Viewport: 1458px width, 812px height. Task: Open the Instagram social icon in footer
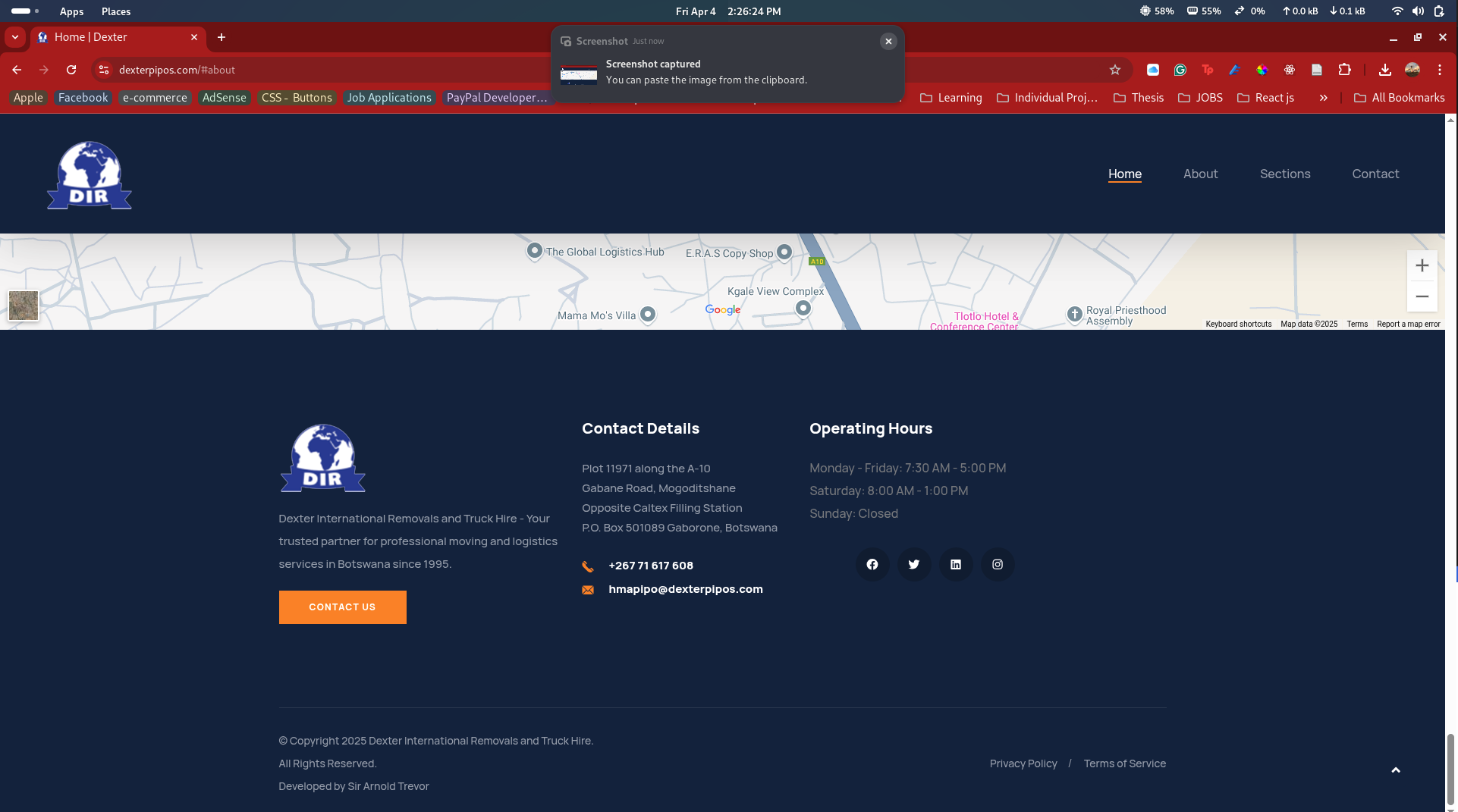998,565
